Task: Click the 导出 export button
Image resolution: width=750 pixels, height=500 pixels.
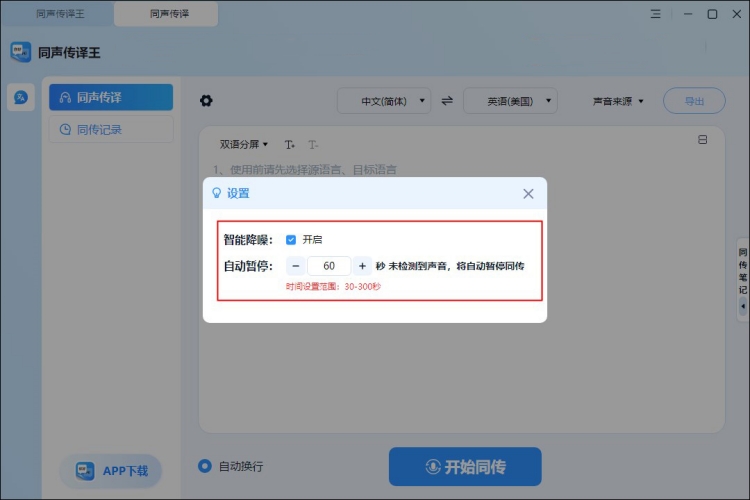Action: pyautogui.click(x=694, y=101)
